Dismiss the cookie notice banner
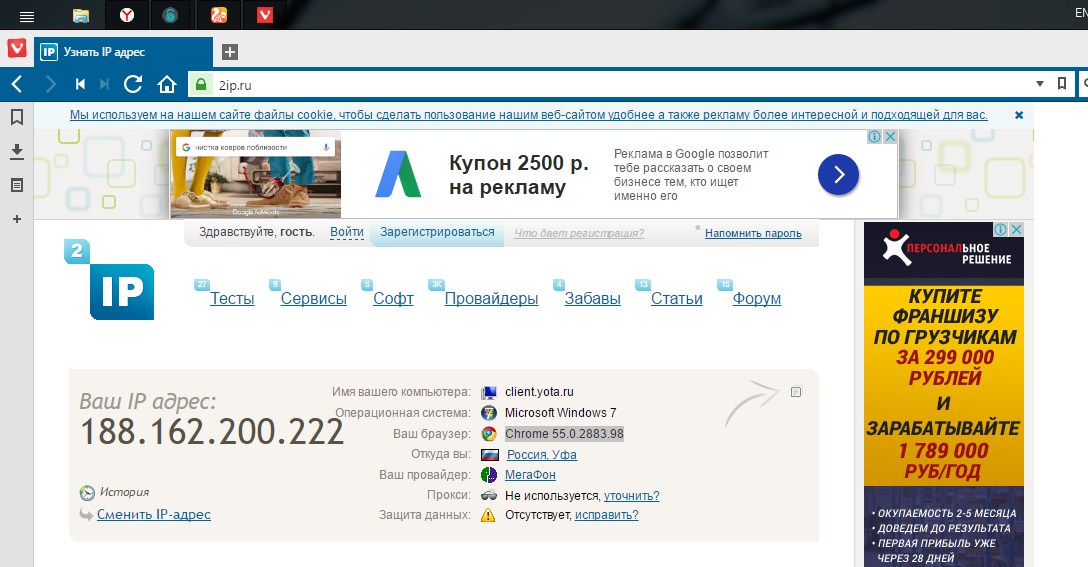 [1019, 115]
